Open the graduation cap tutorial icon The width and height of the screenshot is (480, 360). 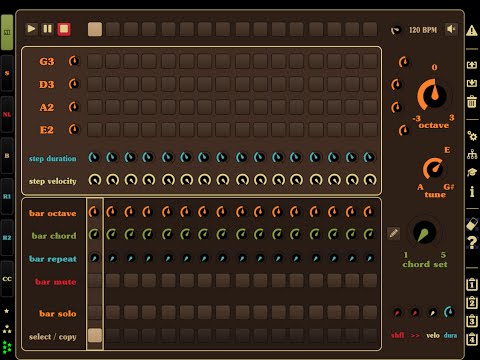(472, 172)
